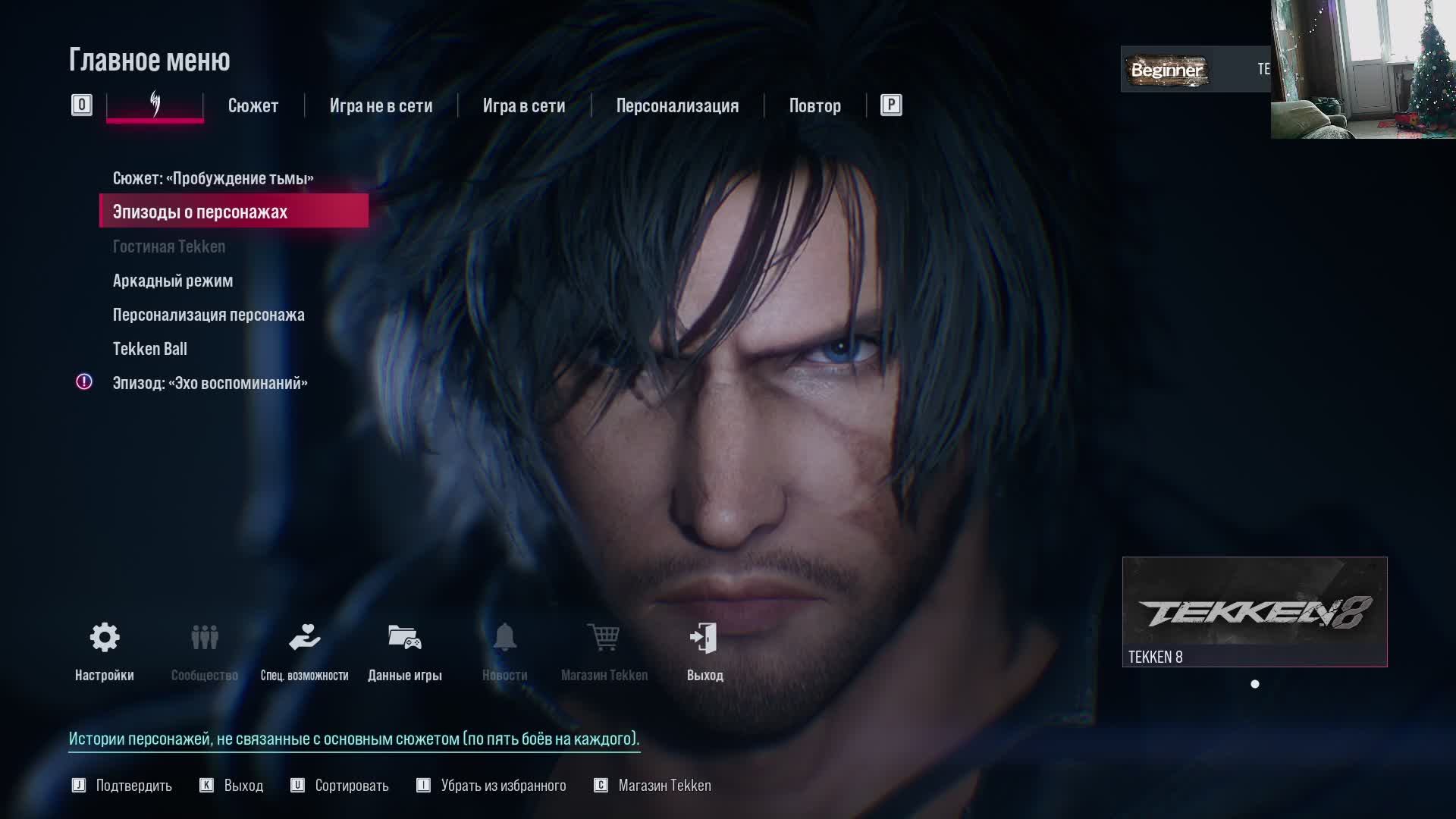Open the Настройки gear icon
Viewport: 1456px width, 819px height.
105,638
